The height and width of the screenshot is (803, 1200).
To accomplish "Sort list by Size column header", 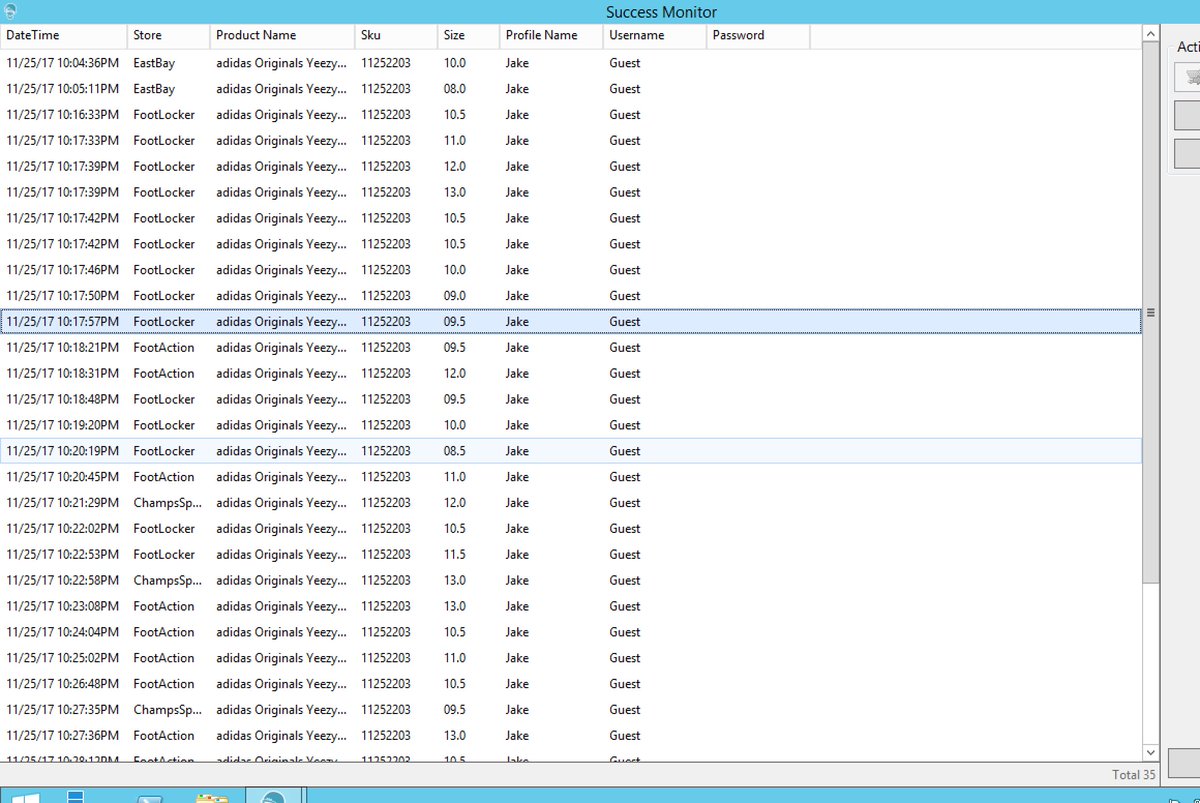I will click(469, 35).
